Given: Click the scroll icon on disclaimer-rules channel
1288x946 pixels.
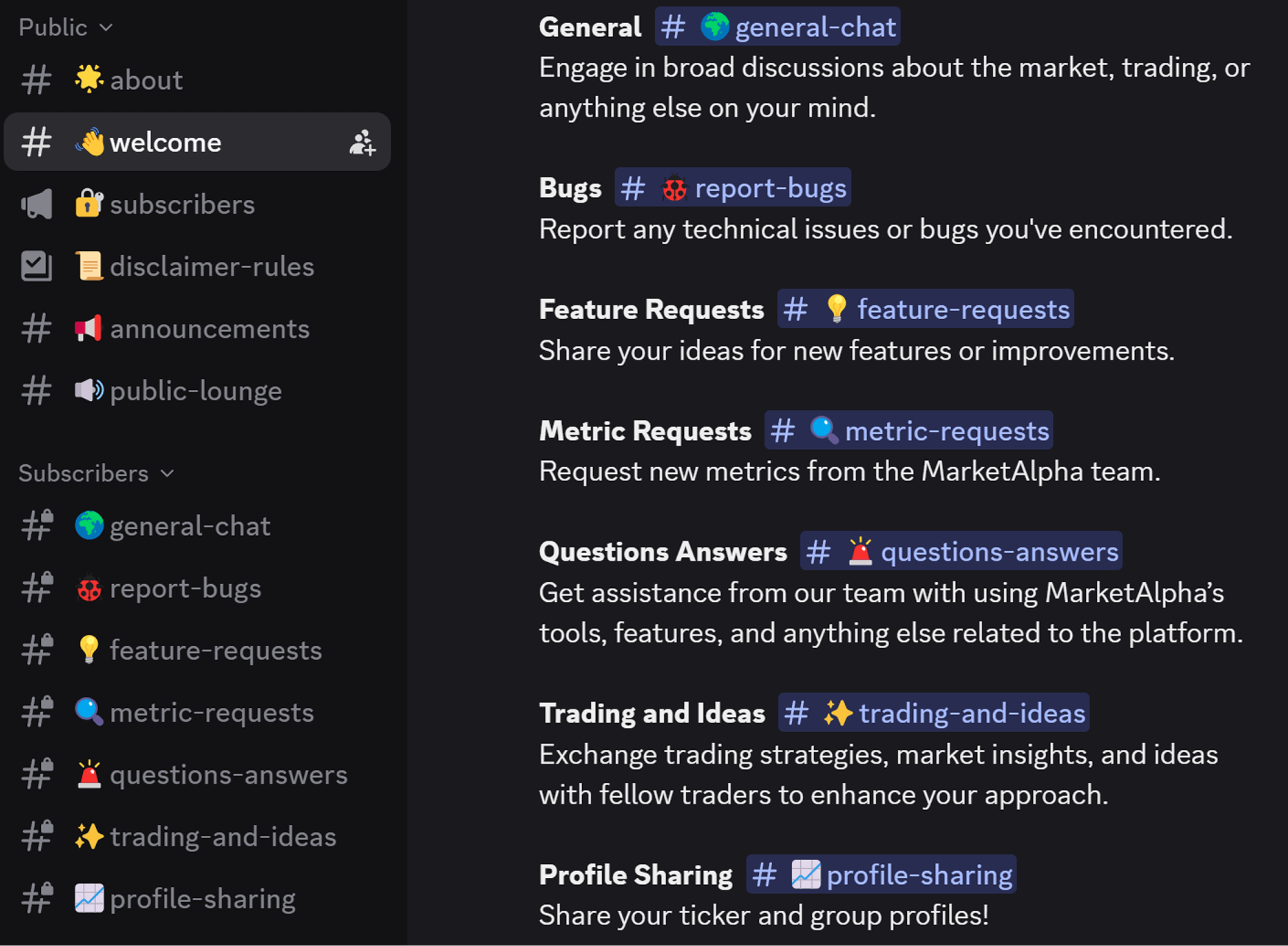Looking at the screenshot, I should [90, 266].
